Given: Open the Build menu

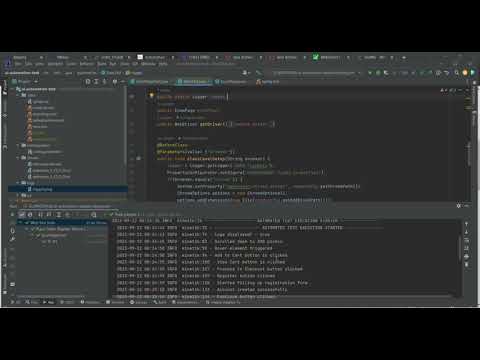Looking at the screenshot, I should point(101,64).
